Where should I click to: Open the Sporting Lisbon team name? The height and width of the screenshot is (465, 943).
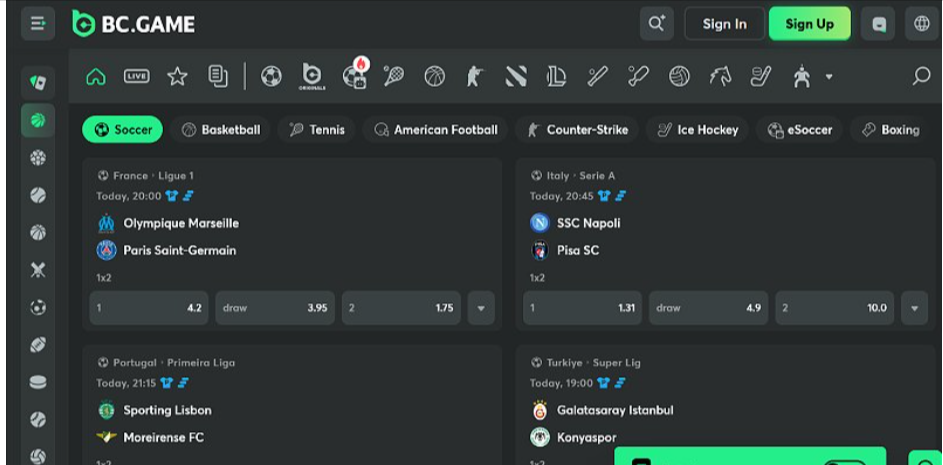coord(167,410)
